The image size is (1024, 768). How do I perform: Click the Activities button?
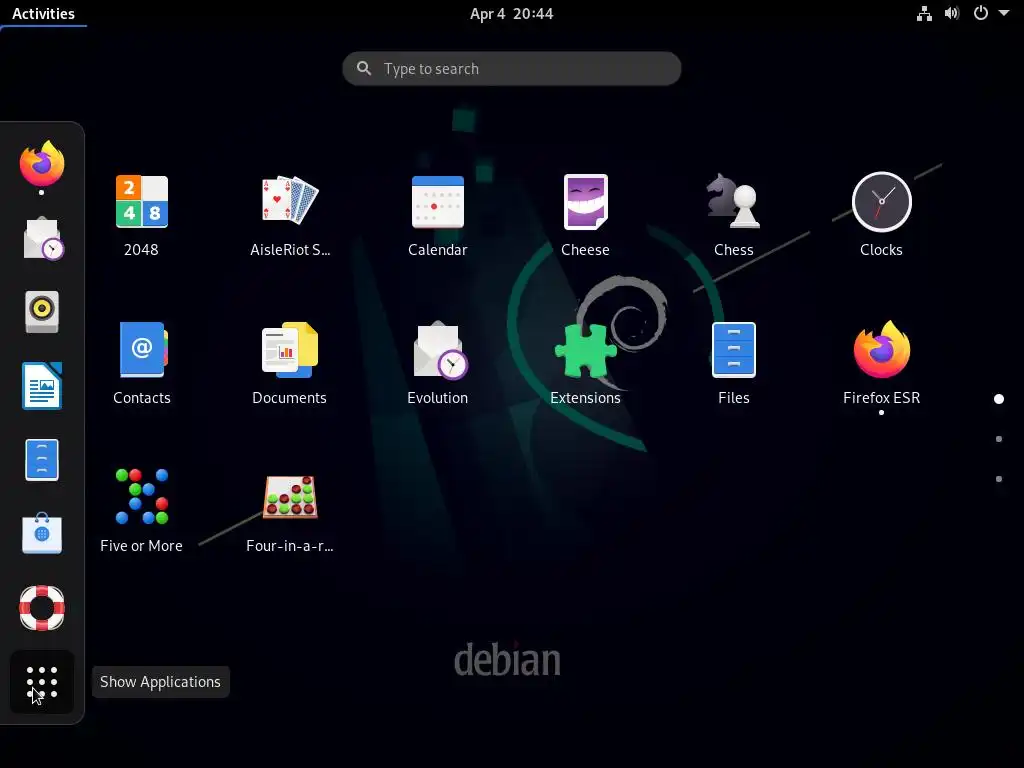(x=43, y=14)
